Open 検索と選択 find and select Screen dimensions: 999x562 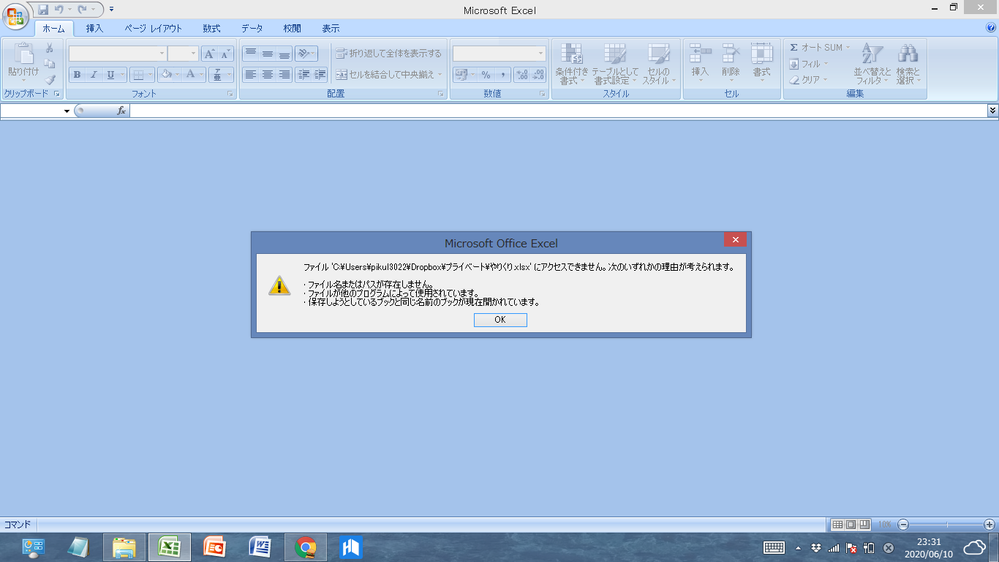click(908, 64)
